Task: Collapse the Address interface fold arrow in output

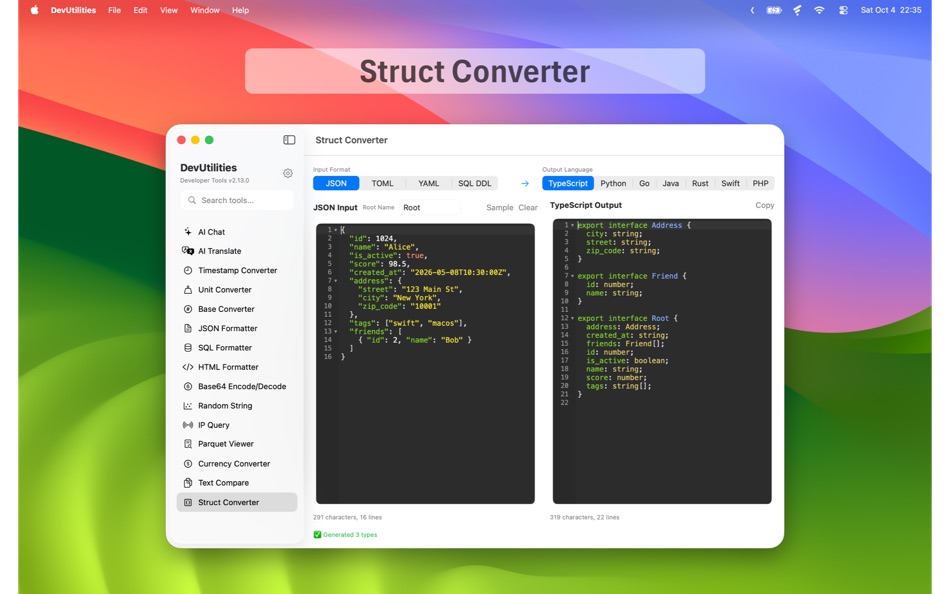Action: tap(572, 225)
